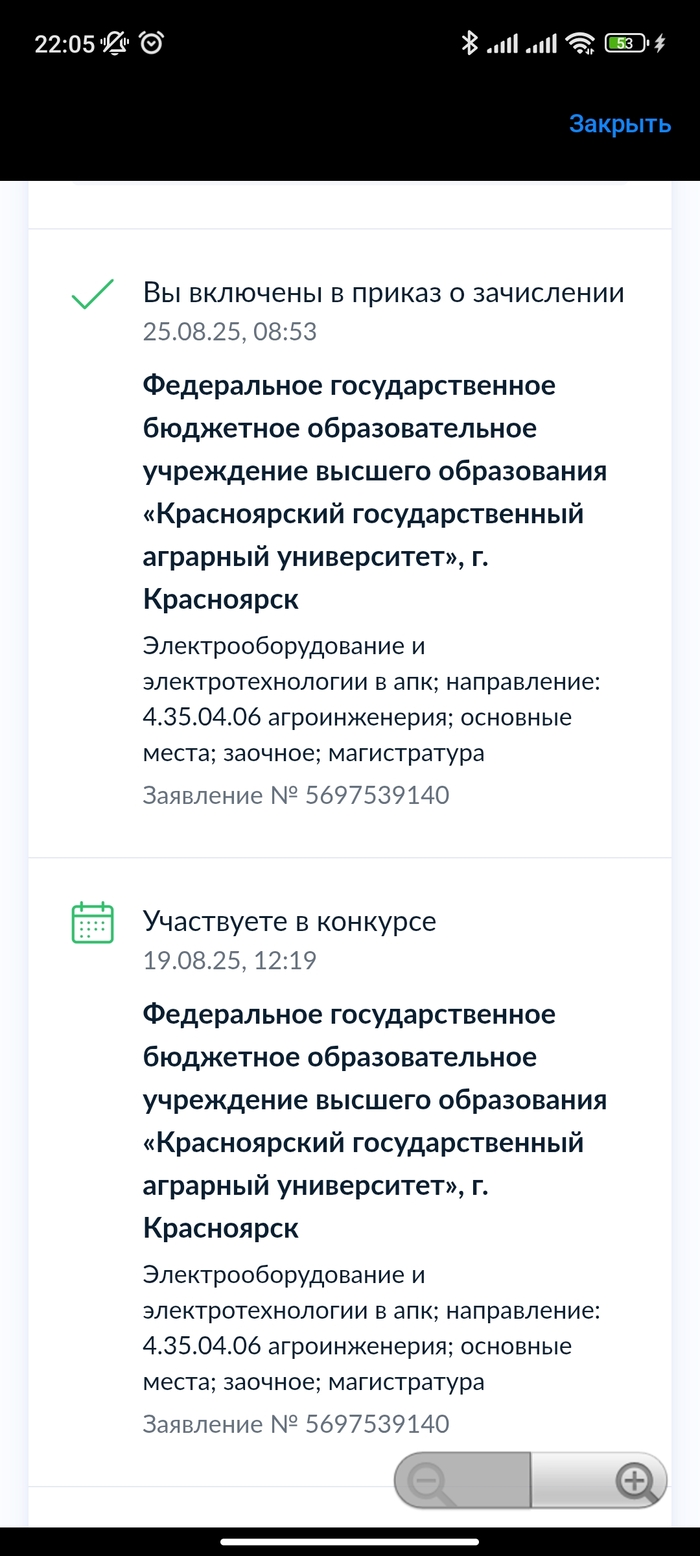
Task: Tap the Wi-Fi signal icon
Action: pyautogui.click(x=580, y=43)
